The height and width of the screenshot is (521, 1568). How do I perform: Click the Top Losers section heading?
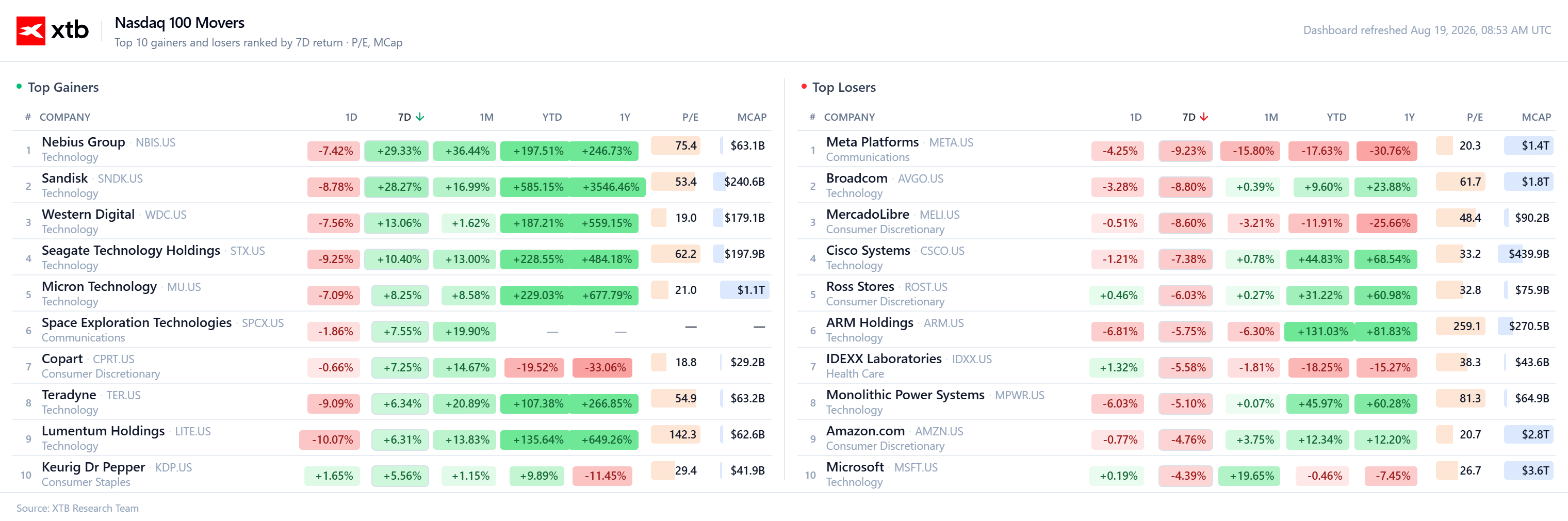click(844, 88)
